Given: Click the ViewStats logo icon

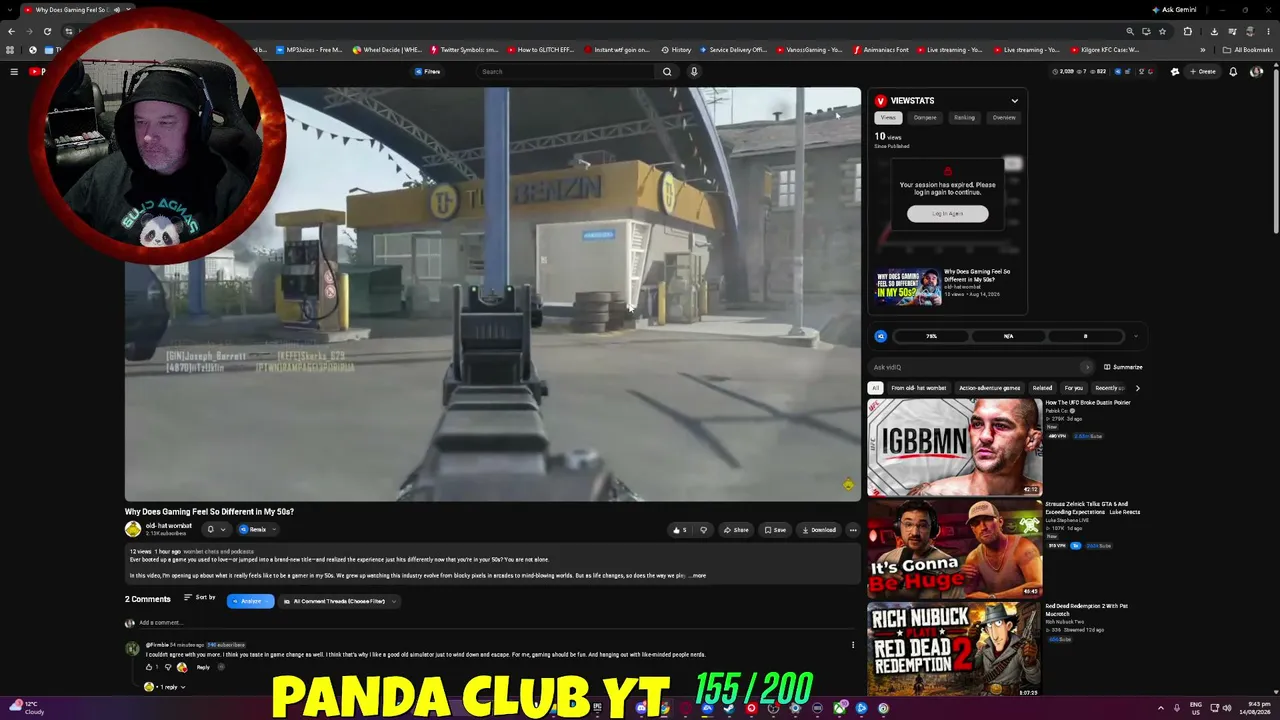Looking at the screenshot, I should click(881, 101).
